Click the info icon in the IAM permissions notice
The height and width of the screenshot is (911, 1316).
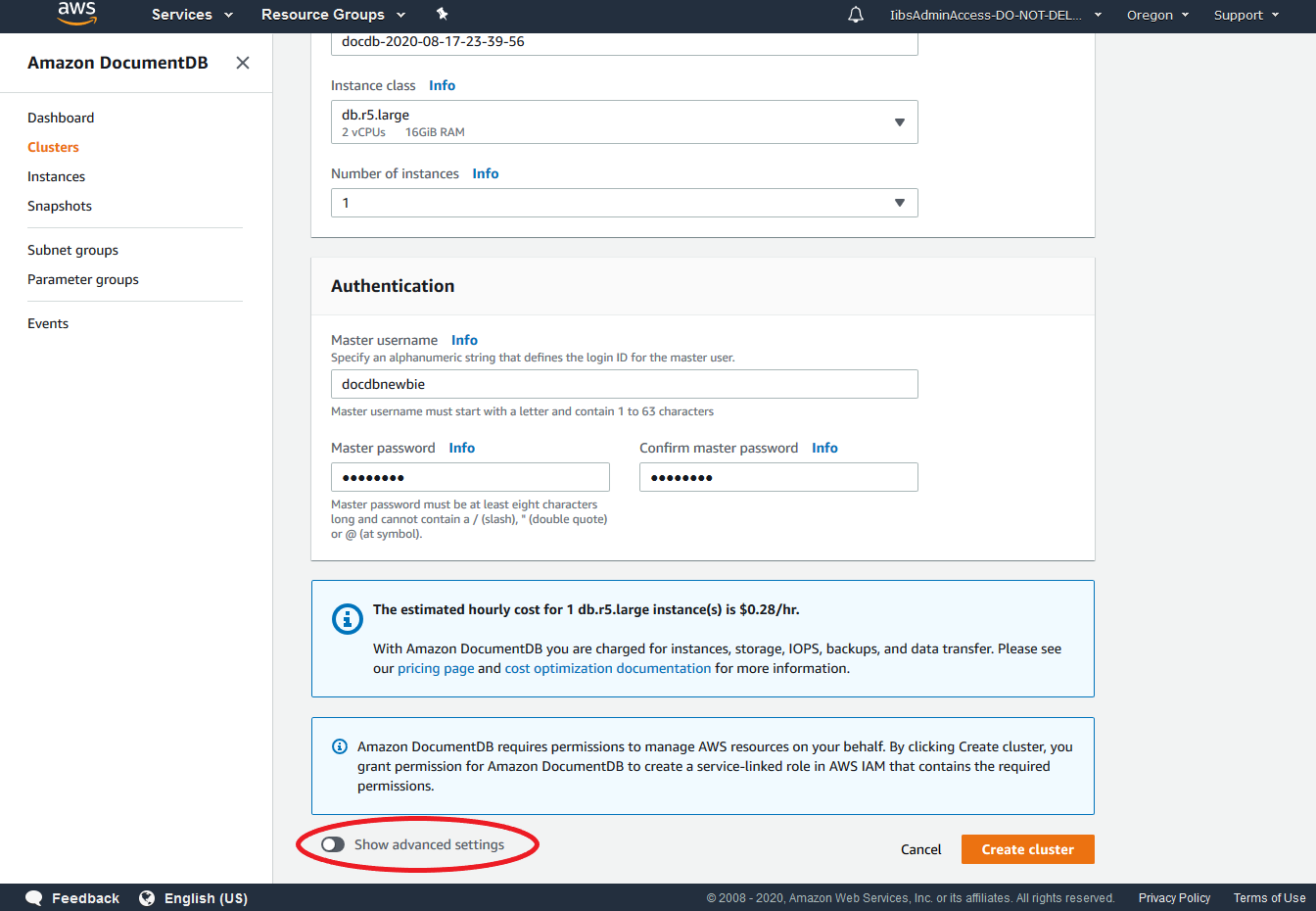point(339,745)
